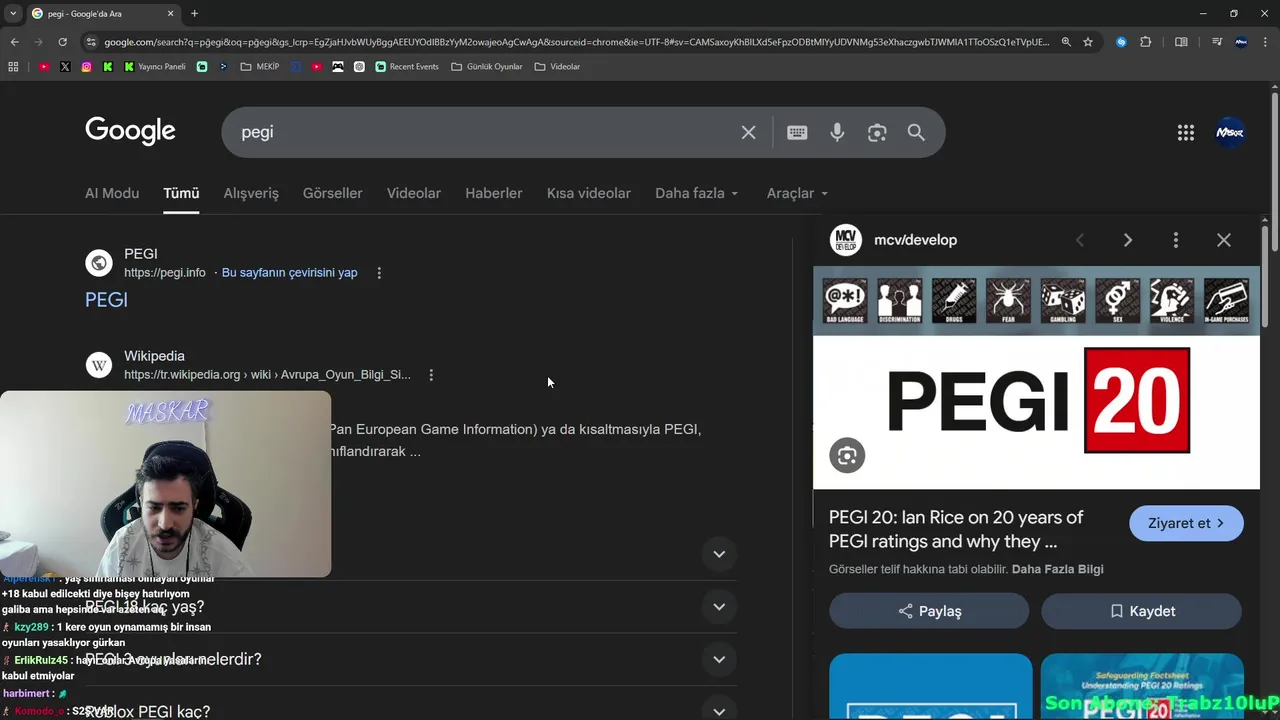Open the Safeguarding Factsheet related thumbnail
The image size is (1280, 720).
(1142, 686)
